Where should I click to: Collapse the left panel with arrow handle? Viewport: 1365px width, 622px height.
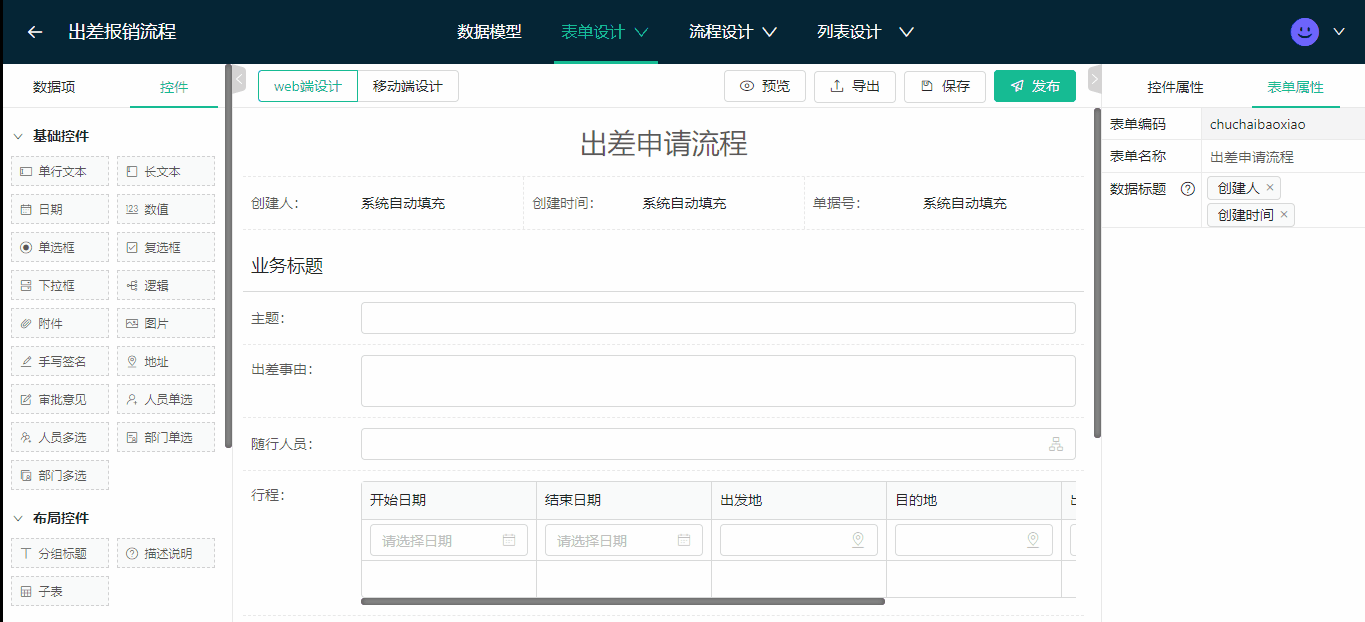click(238, 78)
